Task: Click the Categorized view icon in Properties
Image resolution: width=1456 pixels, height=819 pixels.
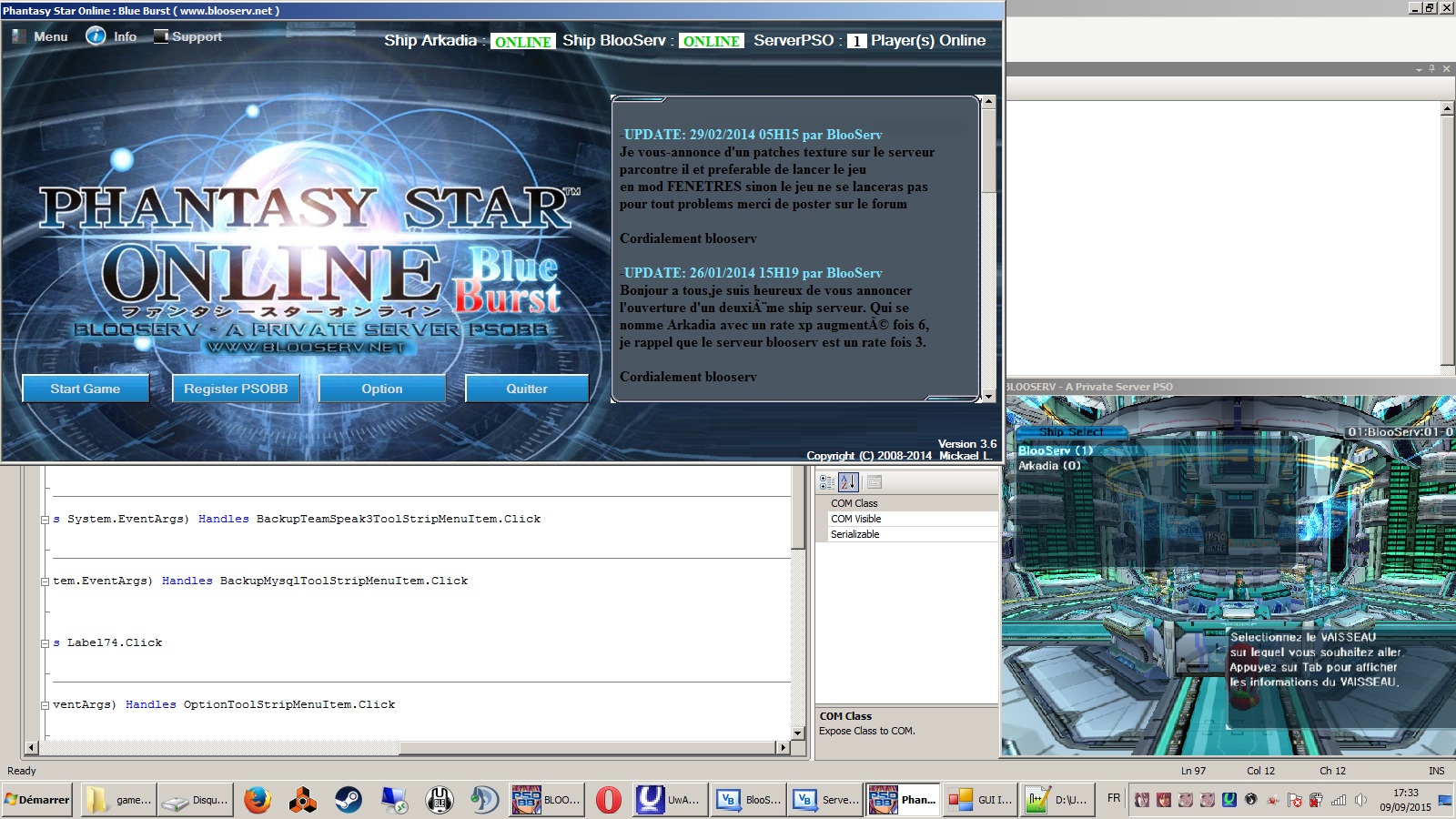Action: pyautogui.click(x=826, y=482)
